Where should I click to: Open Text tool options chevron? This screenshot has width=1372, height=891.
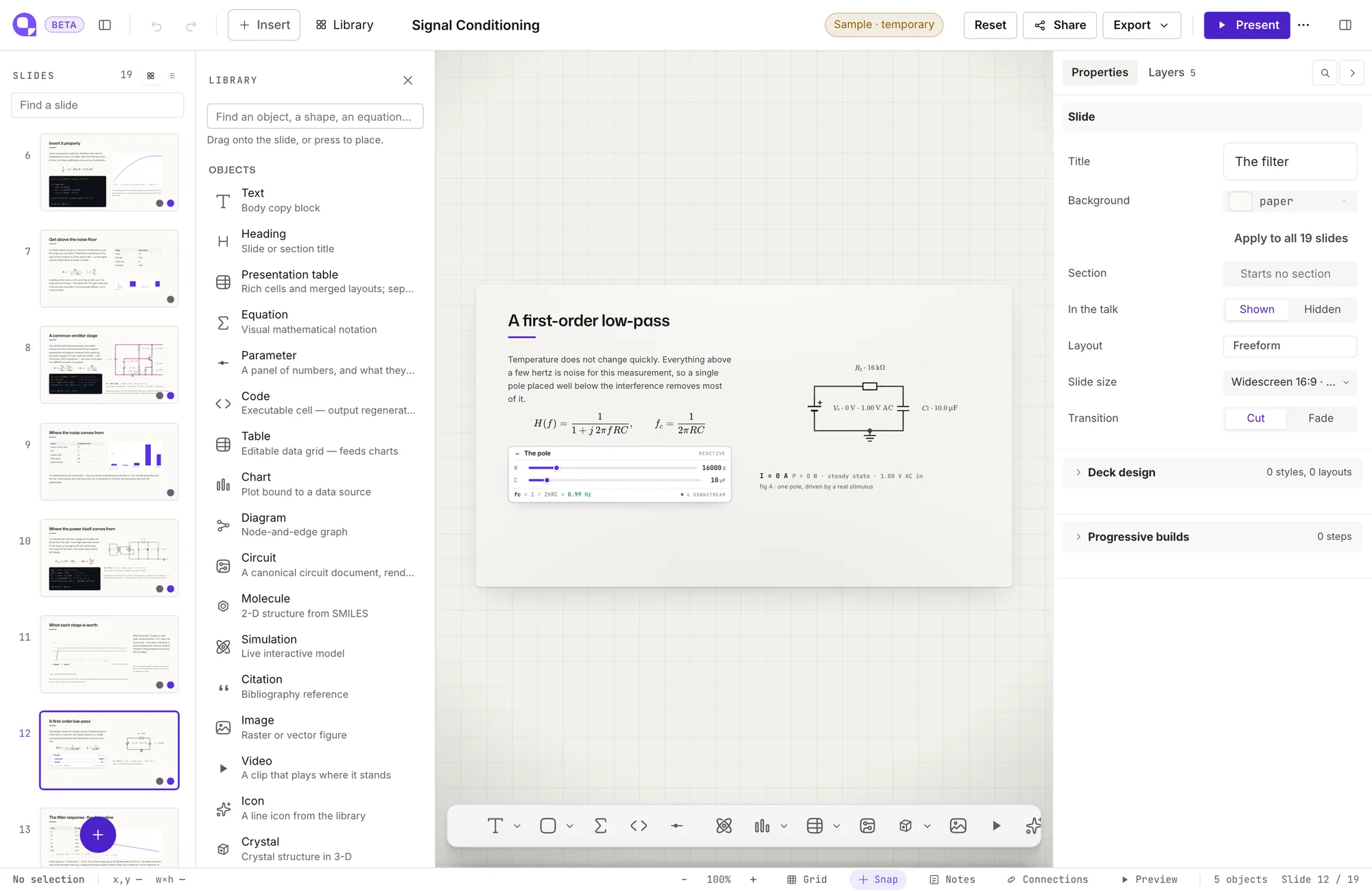pyautogui.click(x=517, y=826)
